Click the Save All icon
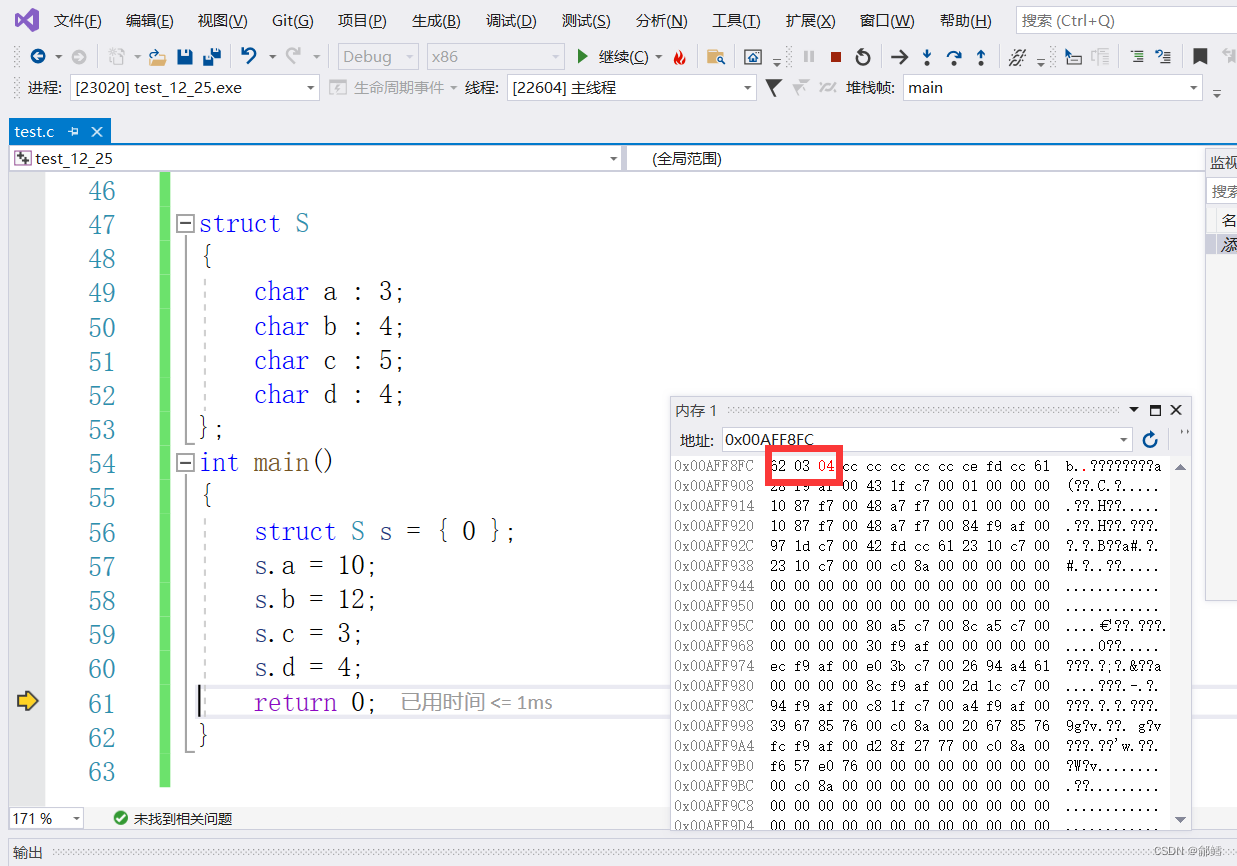The height and width of the screenshot is (866, 1237). pos(212,57)
